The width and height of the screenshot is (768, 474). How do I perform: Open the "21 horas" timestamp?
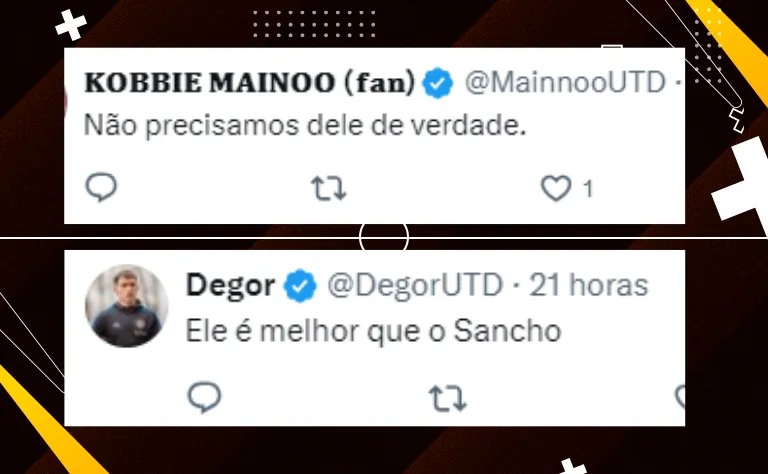[589, 284]
